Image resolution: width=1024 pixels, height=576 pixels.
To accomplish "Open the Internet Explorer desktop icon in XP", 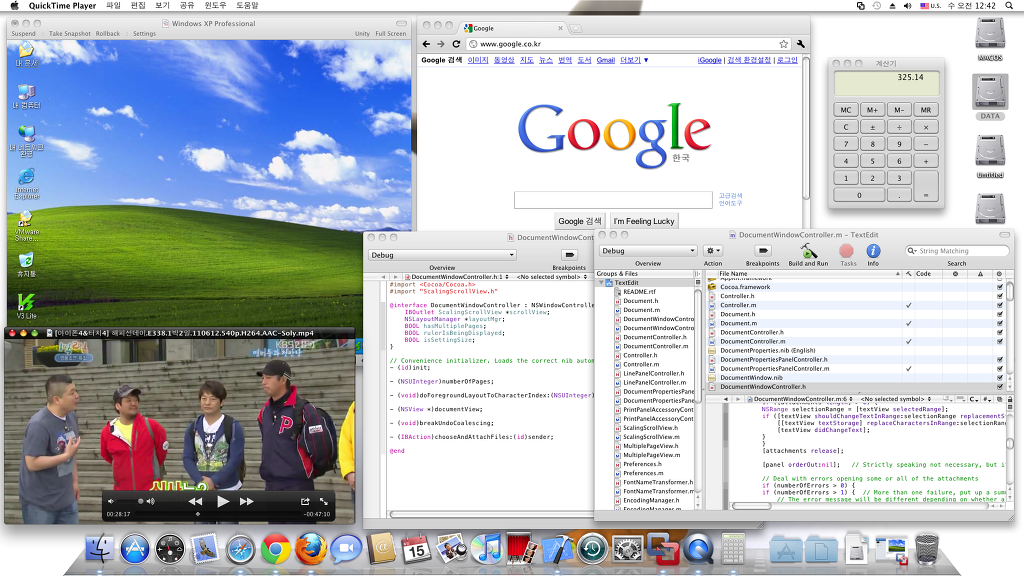I will (x=27, y=183).
